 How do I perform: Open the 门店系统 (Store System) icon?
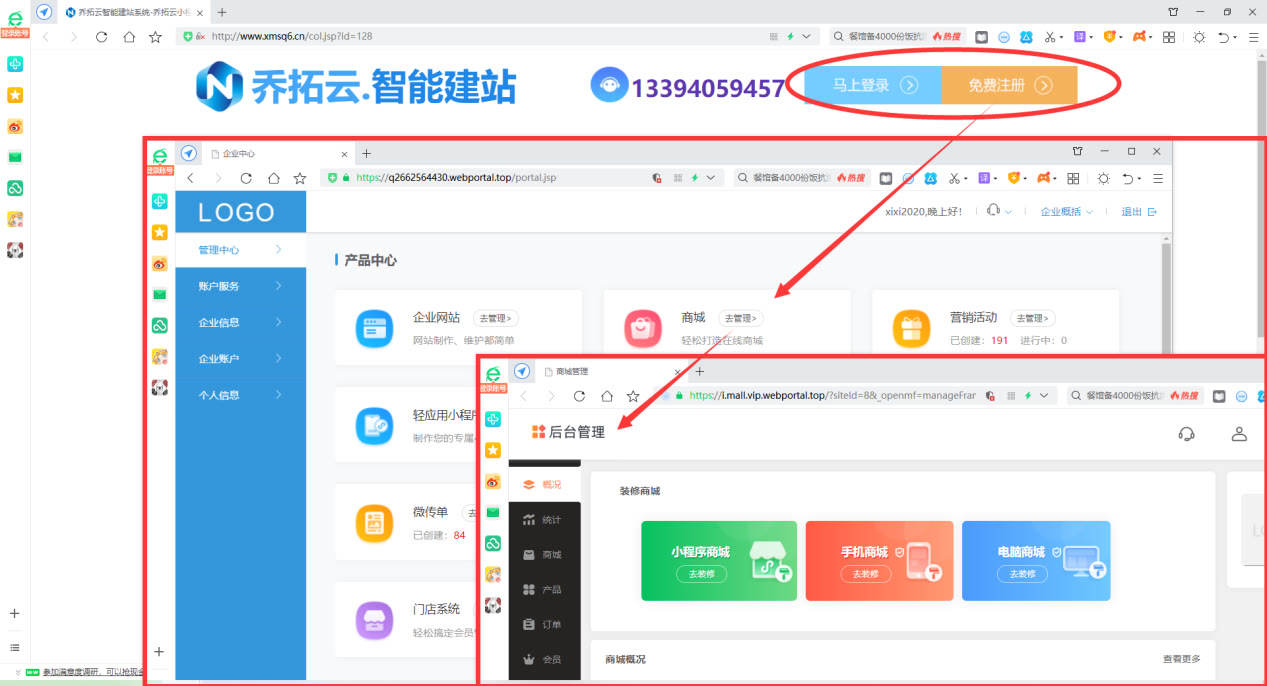tap(374, 619)
